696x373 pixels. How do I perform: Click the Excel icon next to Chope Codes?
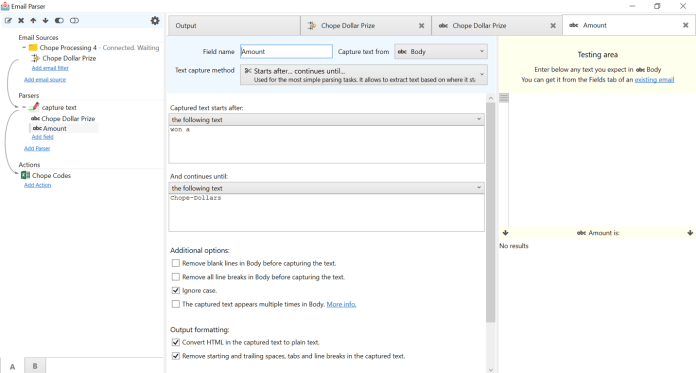(26, 175)
